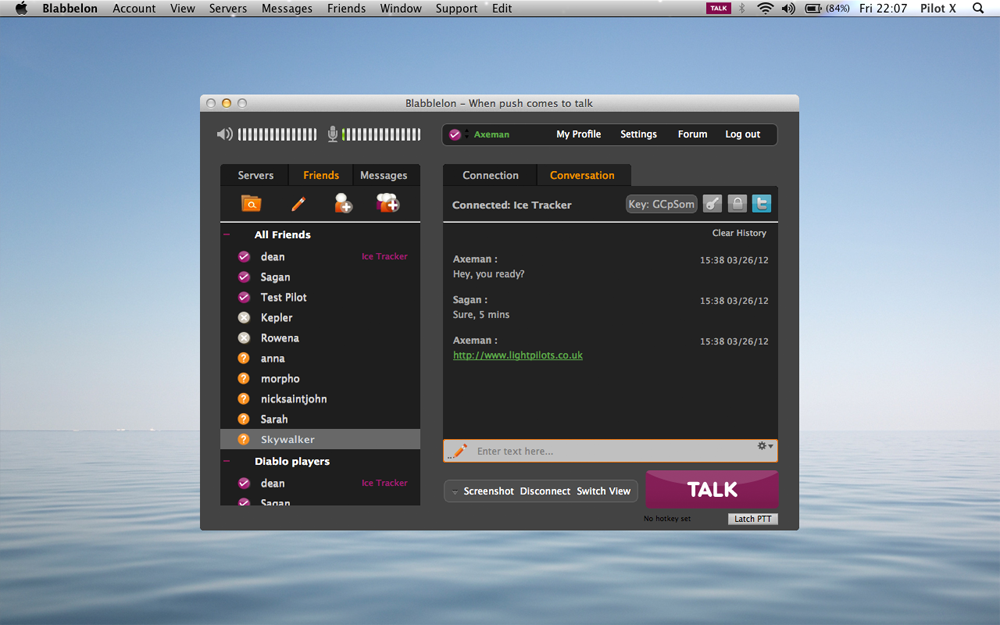Switch to the Servers tab
Screen dimensions: 1000x625
255,175
